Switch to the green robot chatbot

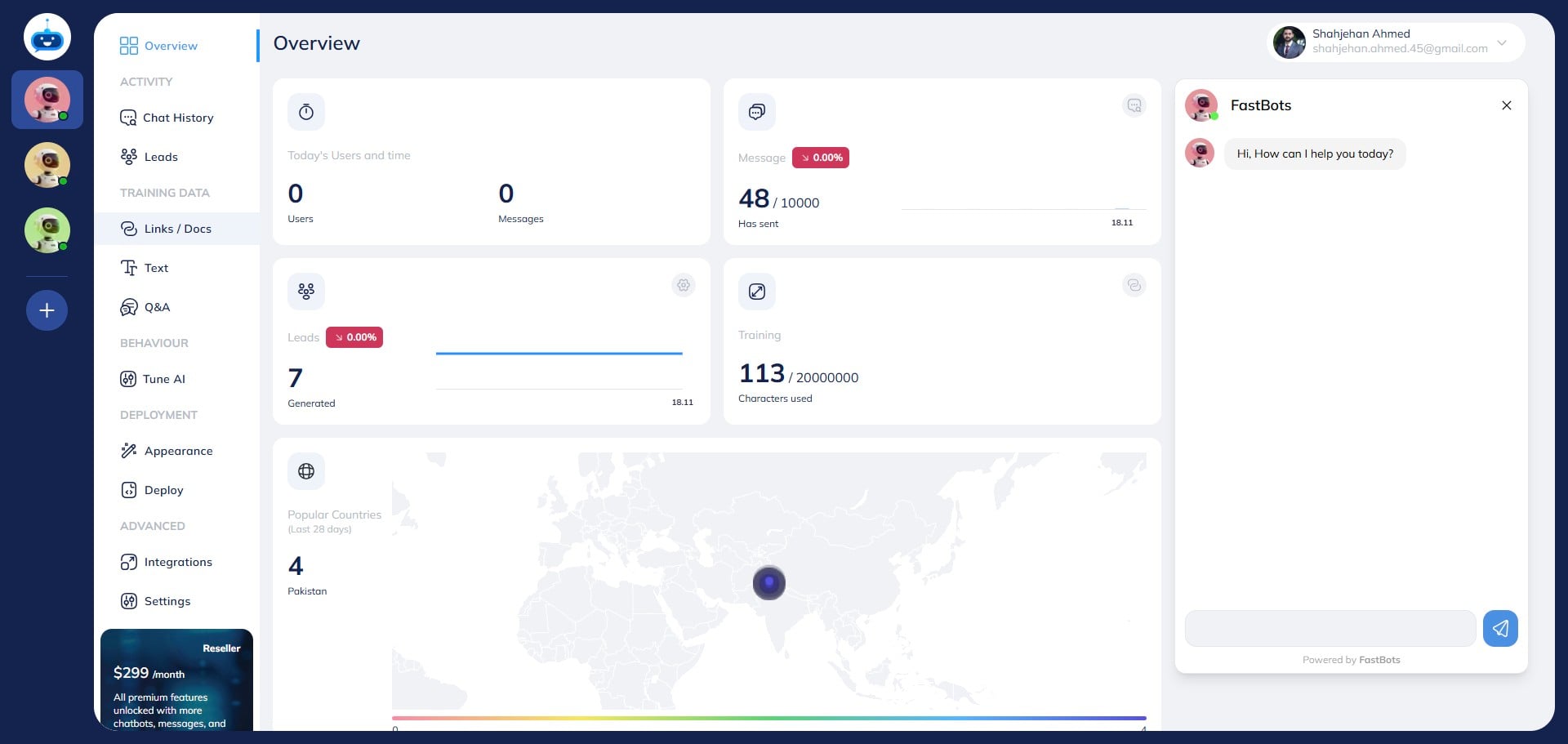pyautogui.click(x=47, y=230)
